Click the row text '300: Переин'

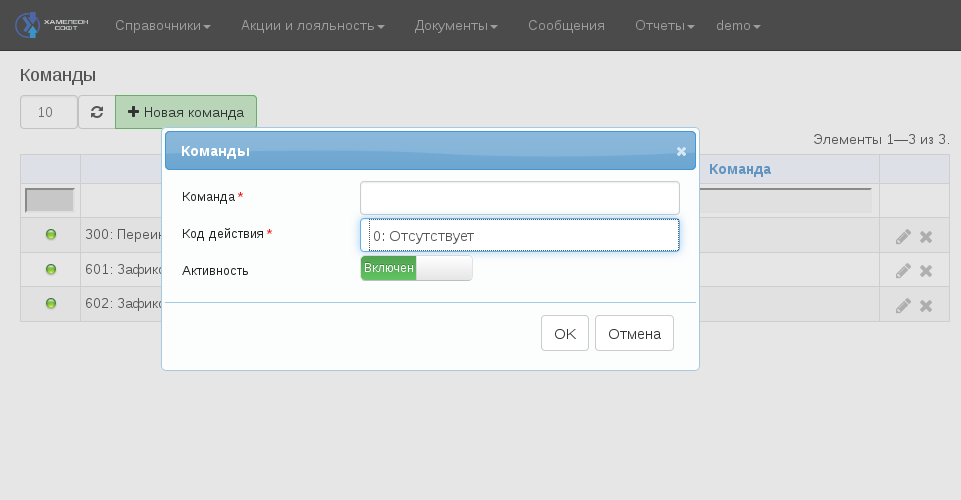point(123,234)
